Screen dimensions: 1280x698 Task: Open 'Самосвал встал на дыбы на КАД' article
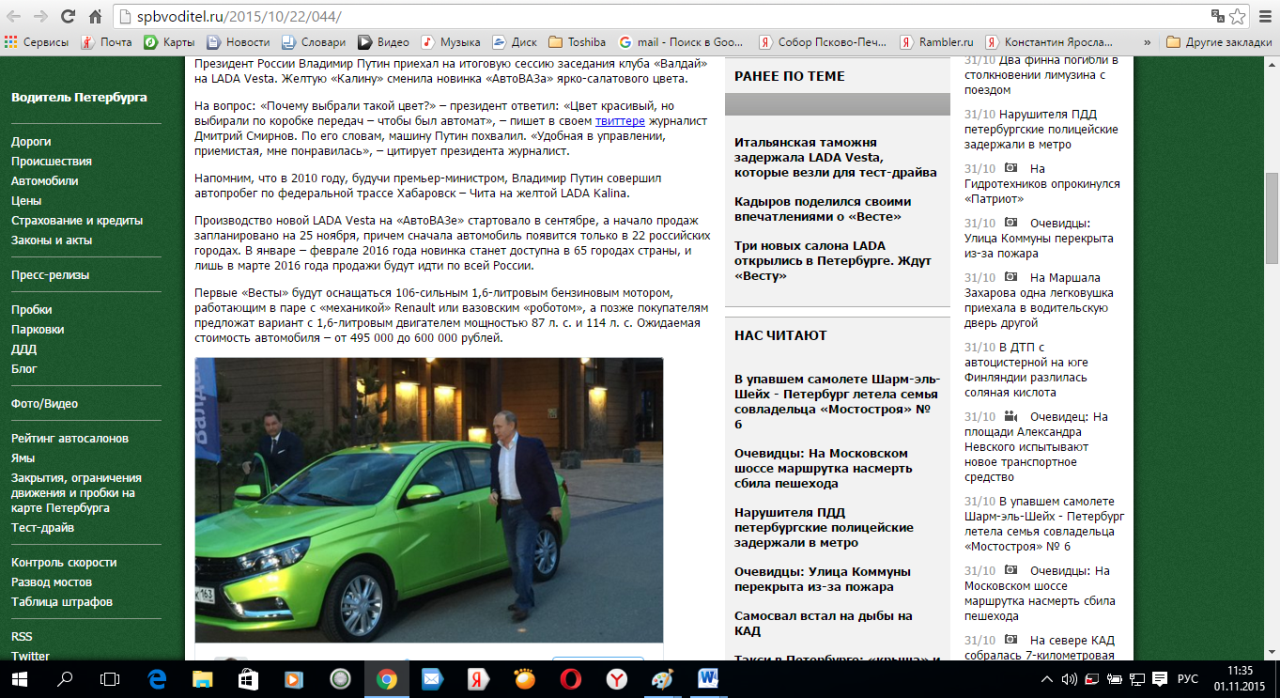pos(823,623)
